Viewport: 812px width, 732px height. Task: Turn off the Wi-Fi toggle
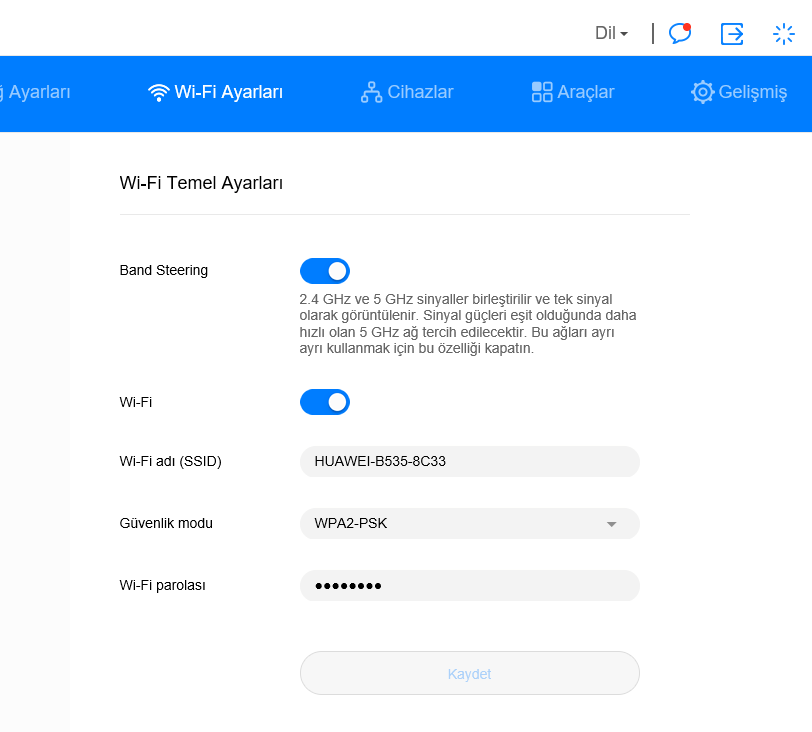click(325, 402)
